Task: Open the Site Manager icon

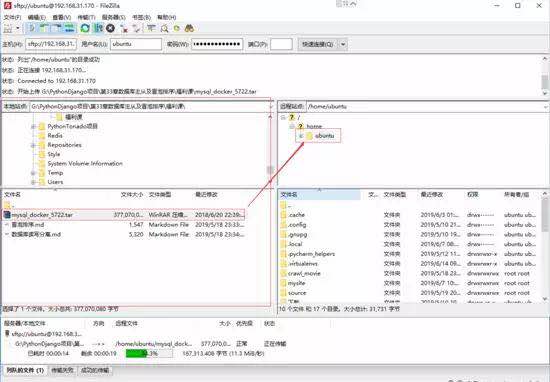Action: click(x=8, y=28)
